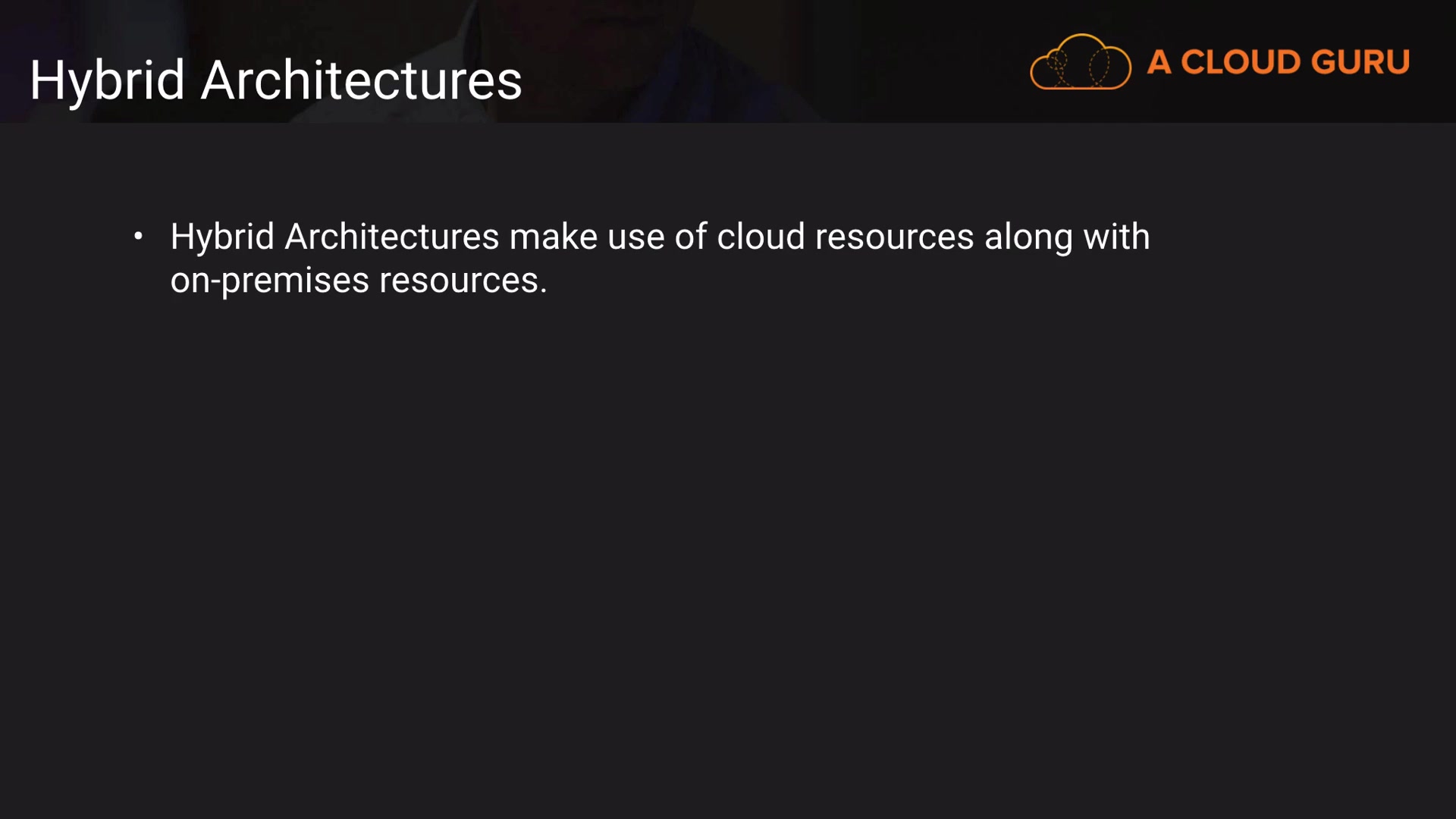The height and width of the screenshot is (819, 1456).
Task: Click the A CLOUD GURU brand text
Action: click(1278, 62)
